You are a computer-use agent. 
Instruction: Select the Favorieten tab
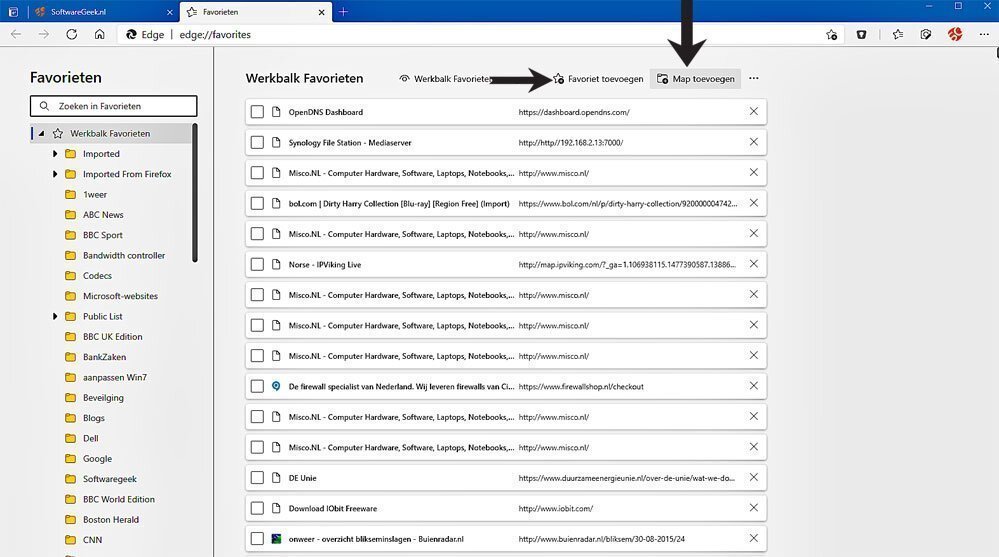tap(255, 11)
